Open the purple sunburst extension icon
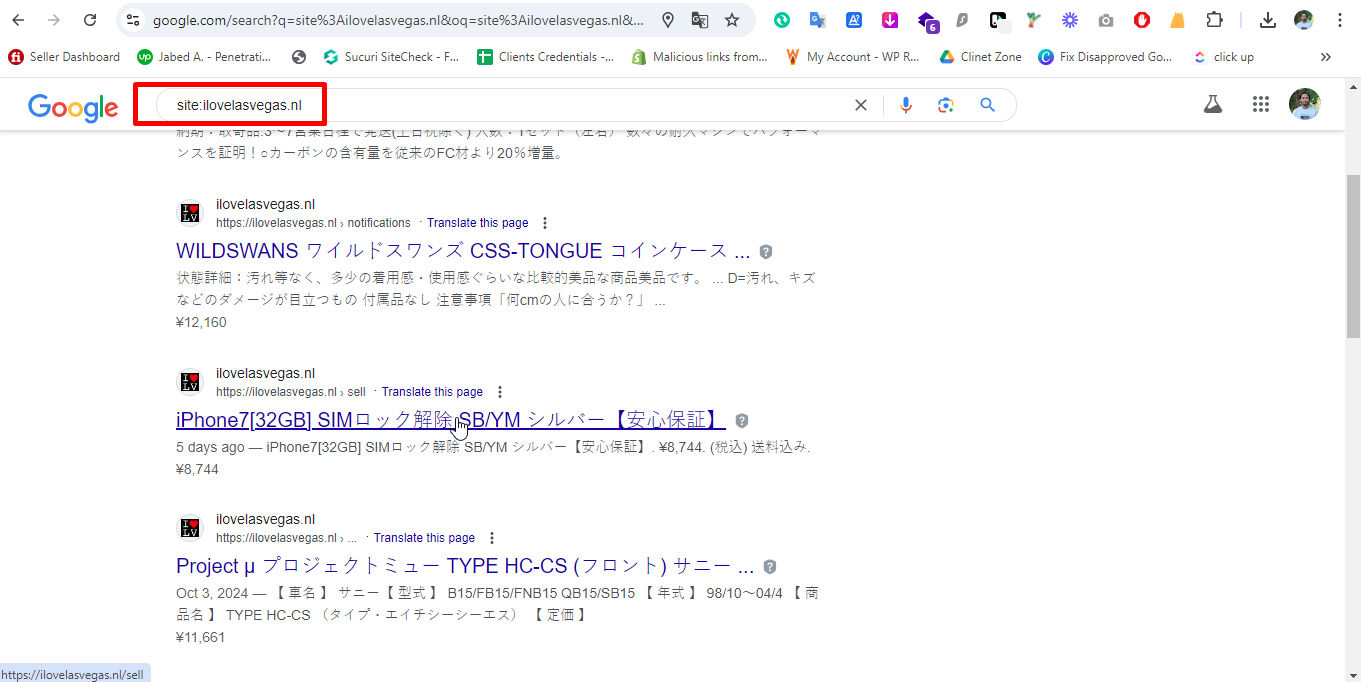The image size is (1361, 682). [x=1070, y=20]
